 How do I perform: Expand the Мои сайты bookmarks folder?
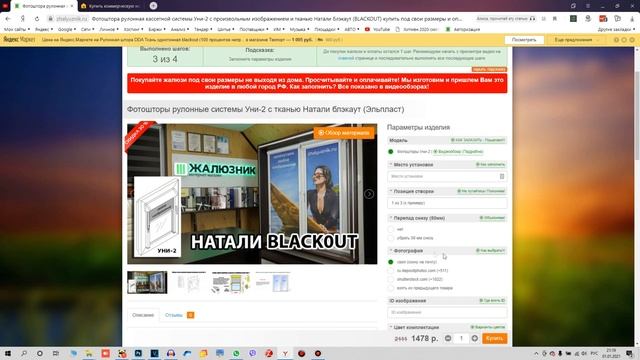click(17, 29)
